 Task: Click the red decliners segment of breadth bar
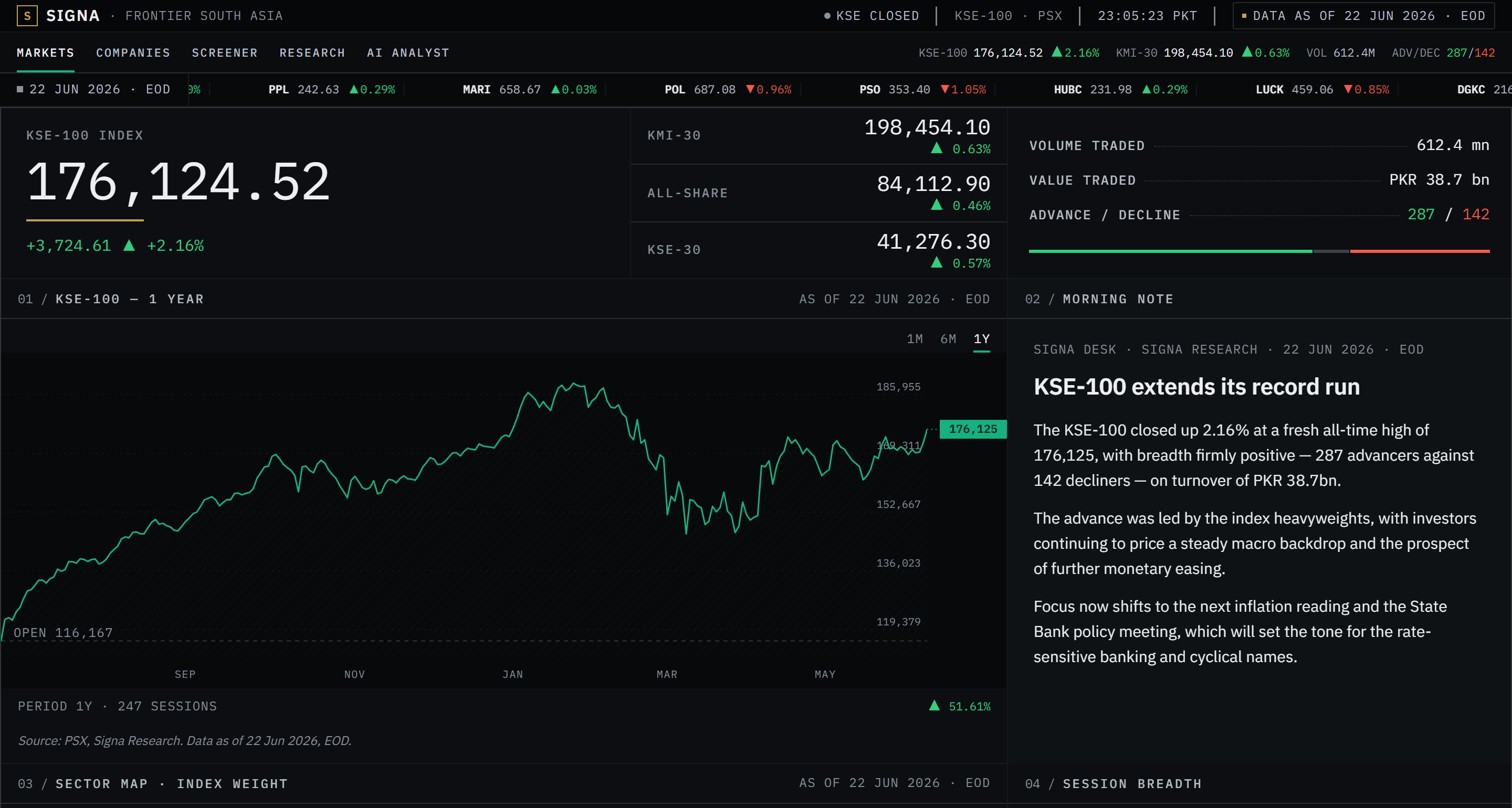pyautogui.click(x=1420, y=251)
